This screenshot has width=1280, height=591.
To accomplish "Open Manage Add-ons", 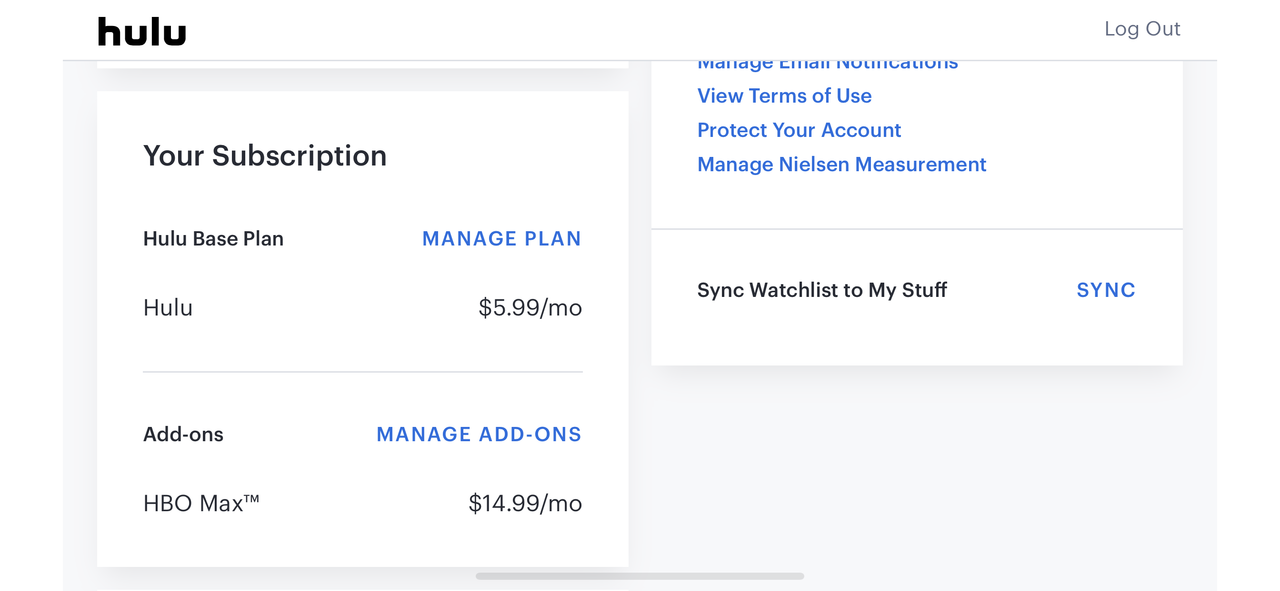I will pyautogui.click(x=479, y=434).
